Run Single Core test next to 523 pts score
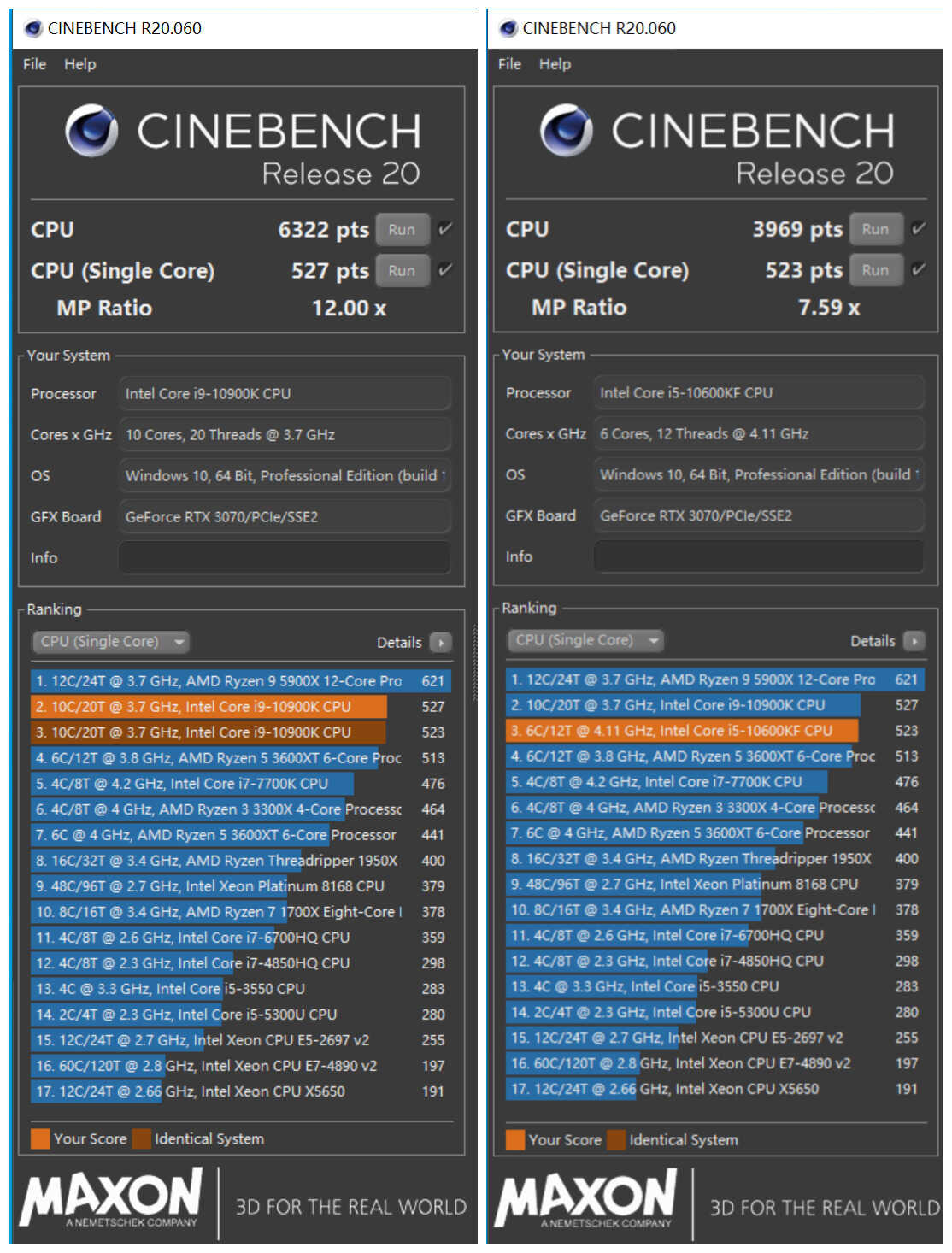This screenshot has height=1253, width=952. coord(876,270)
